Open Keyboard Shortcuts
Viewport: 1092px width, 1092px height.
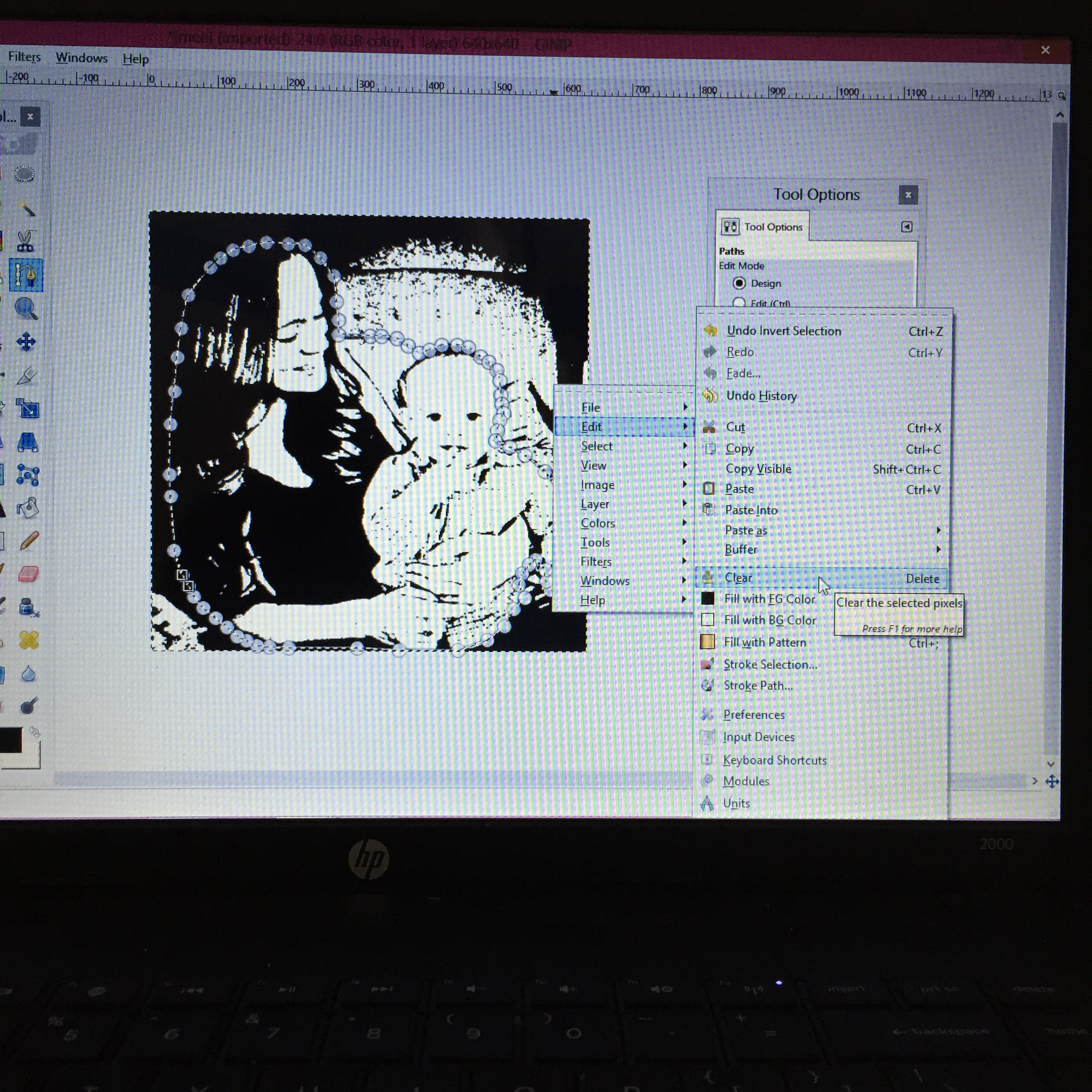[x=821, y=760]
